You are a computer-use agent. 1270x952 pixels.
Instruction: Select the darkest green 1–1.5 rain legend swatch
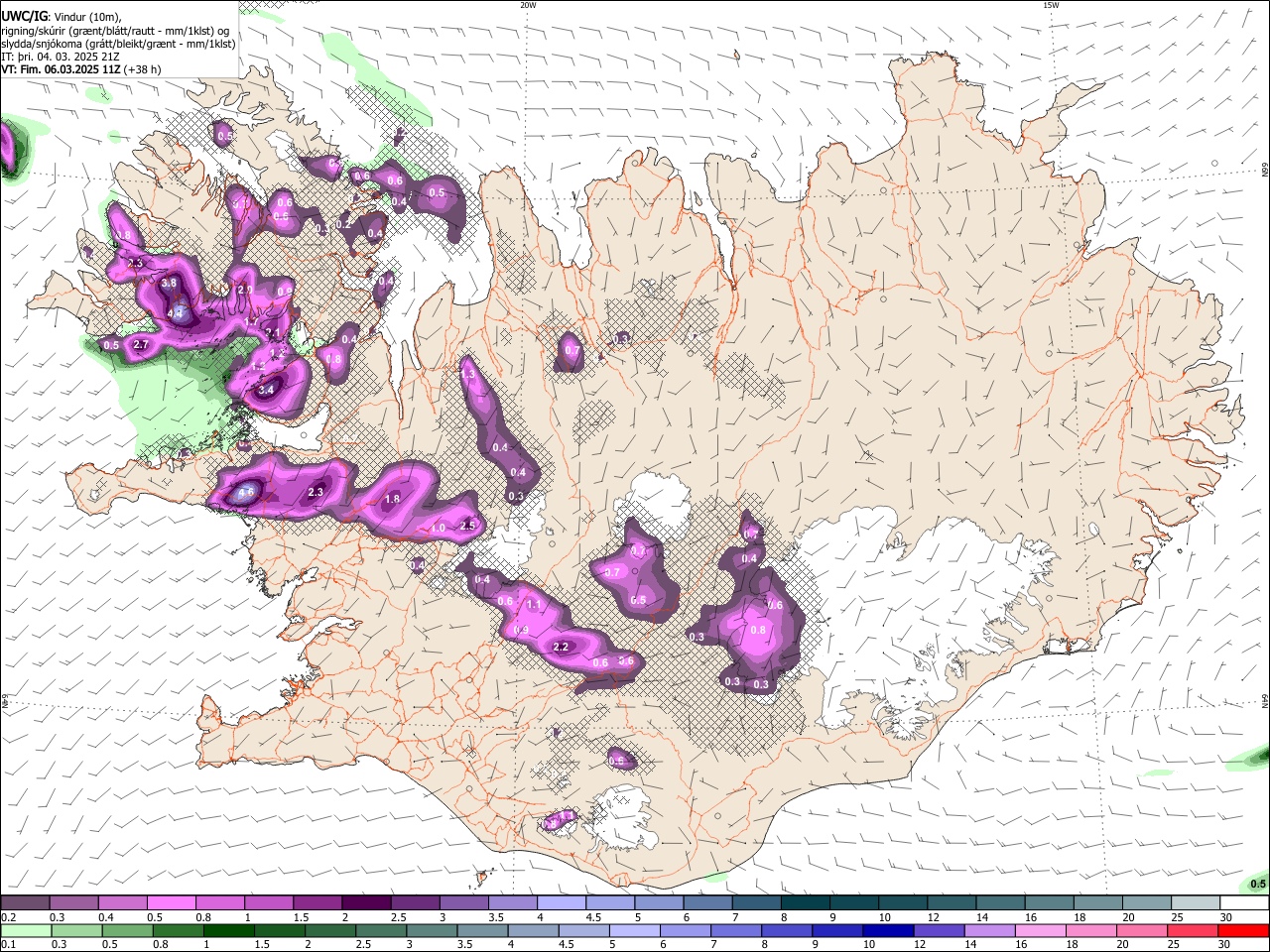227,930
